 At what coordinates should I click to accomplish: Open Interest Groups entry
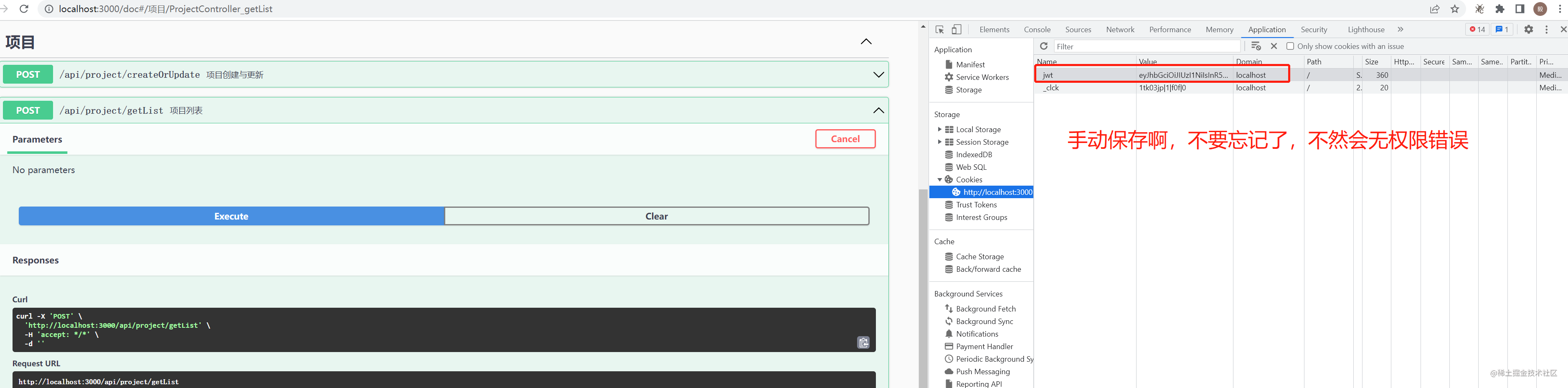tap(981, 217)
